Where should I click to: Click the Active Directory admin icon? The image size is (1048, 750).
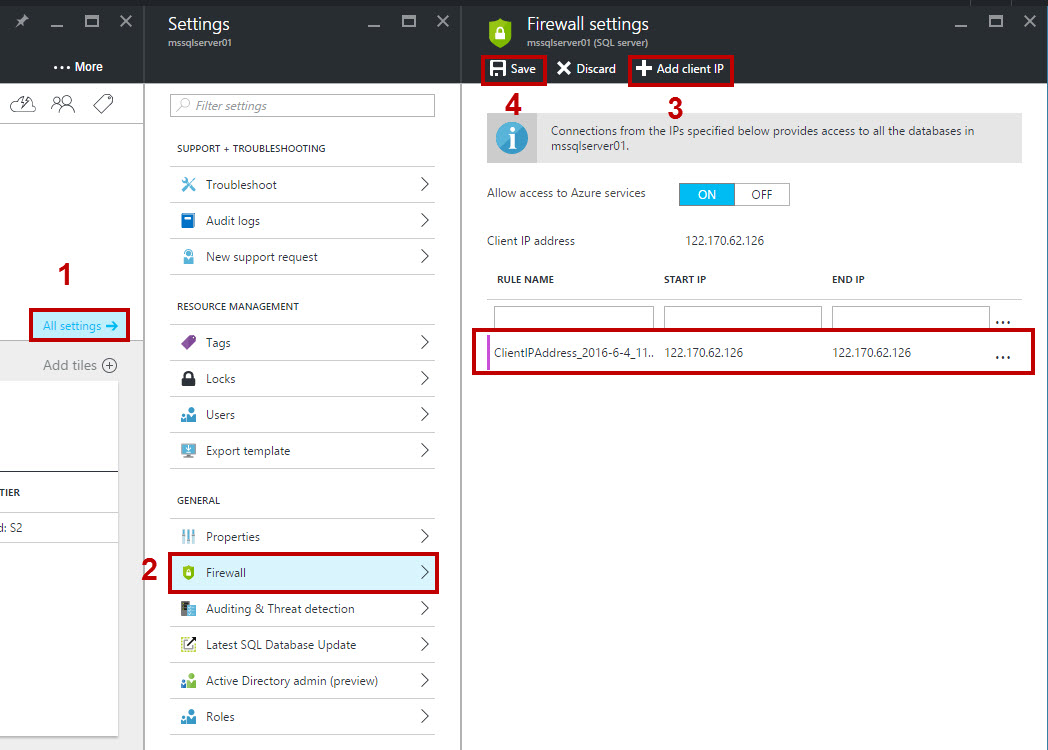(188, 680)
